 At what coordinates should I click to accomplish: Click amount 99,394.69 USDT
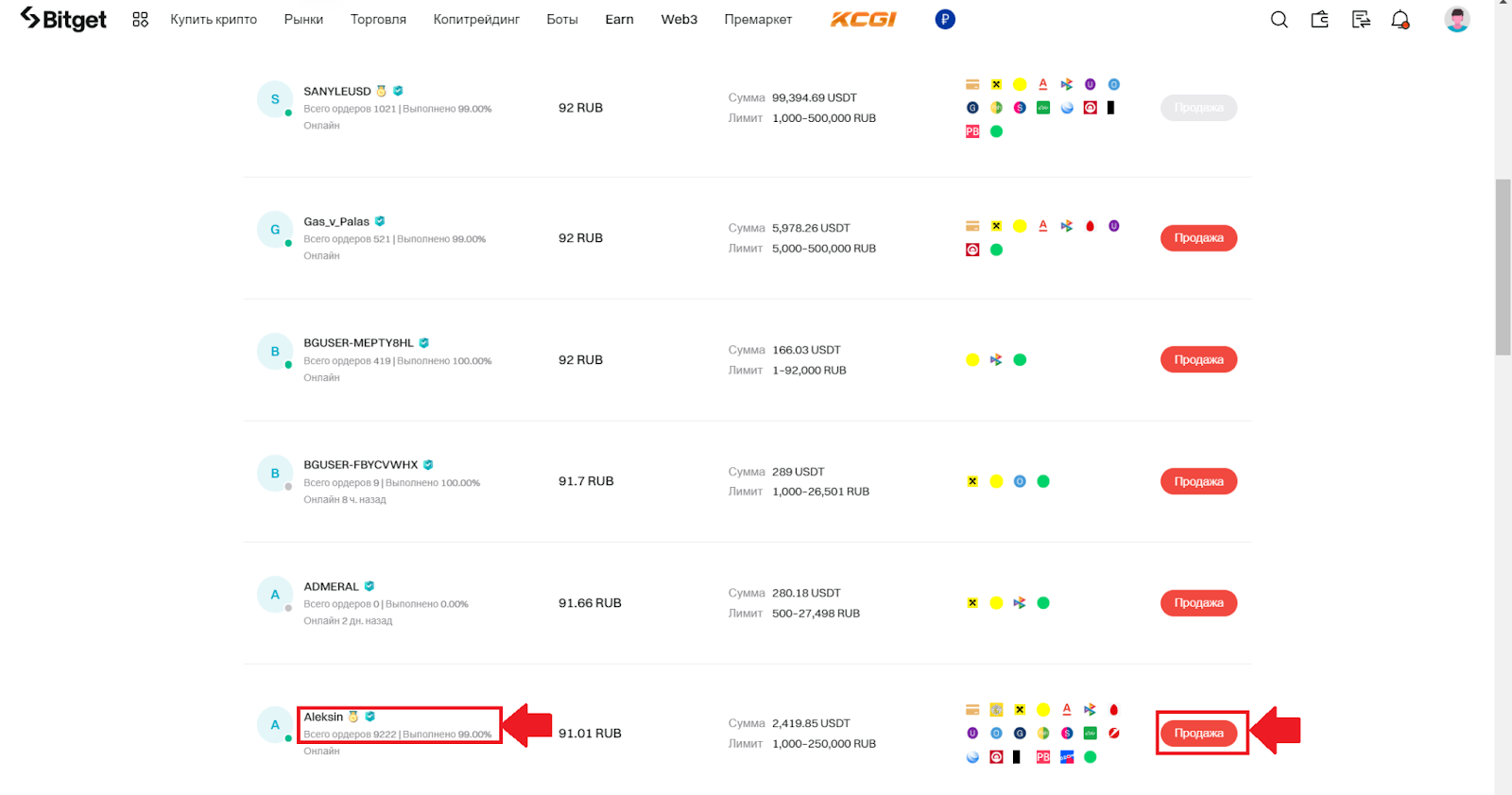(815, 97)
